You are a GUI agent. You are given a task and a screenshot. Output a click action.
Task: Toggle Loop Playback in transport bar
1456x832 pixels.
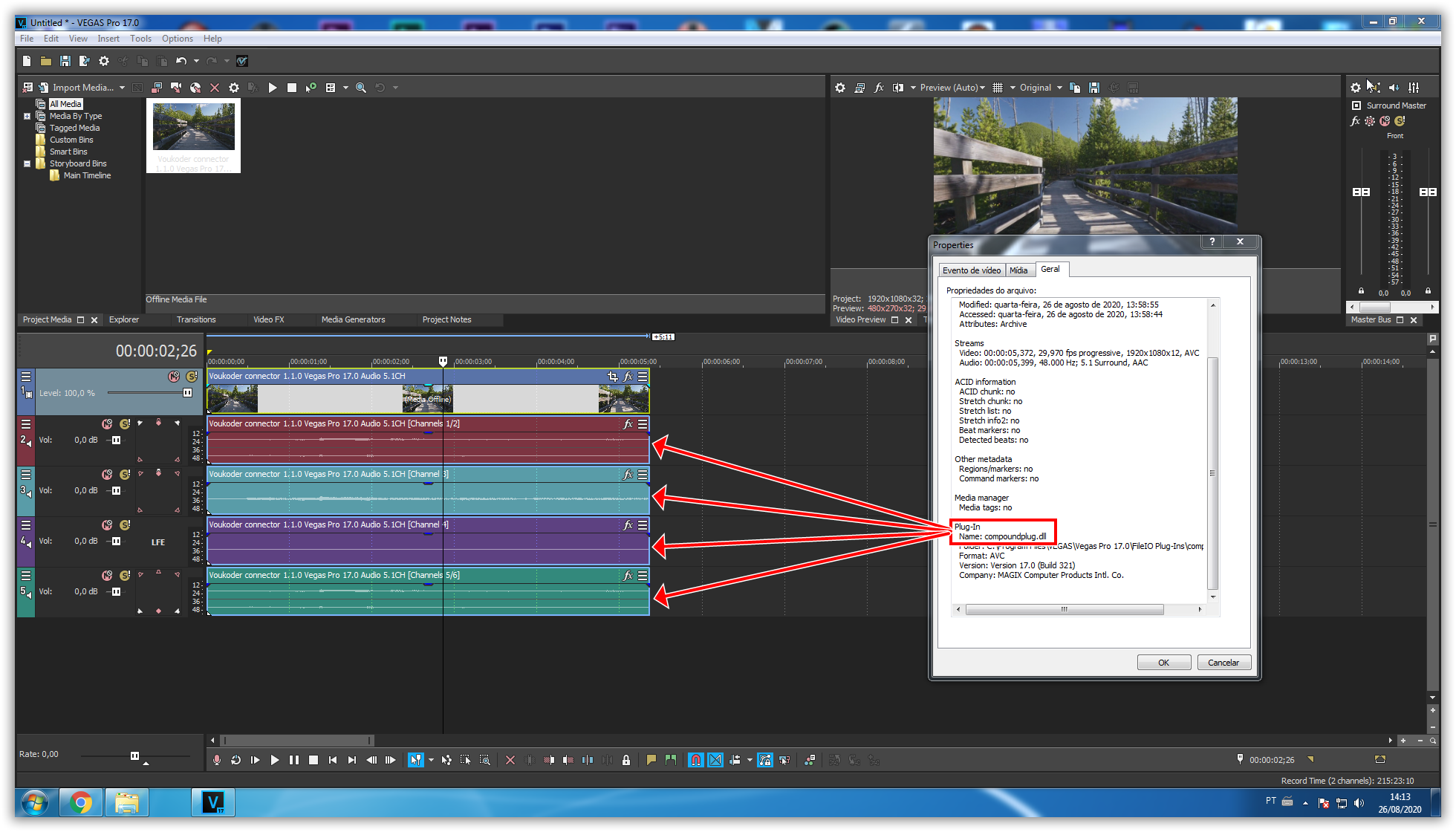[x=235, y=760]
